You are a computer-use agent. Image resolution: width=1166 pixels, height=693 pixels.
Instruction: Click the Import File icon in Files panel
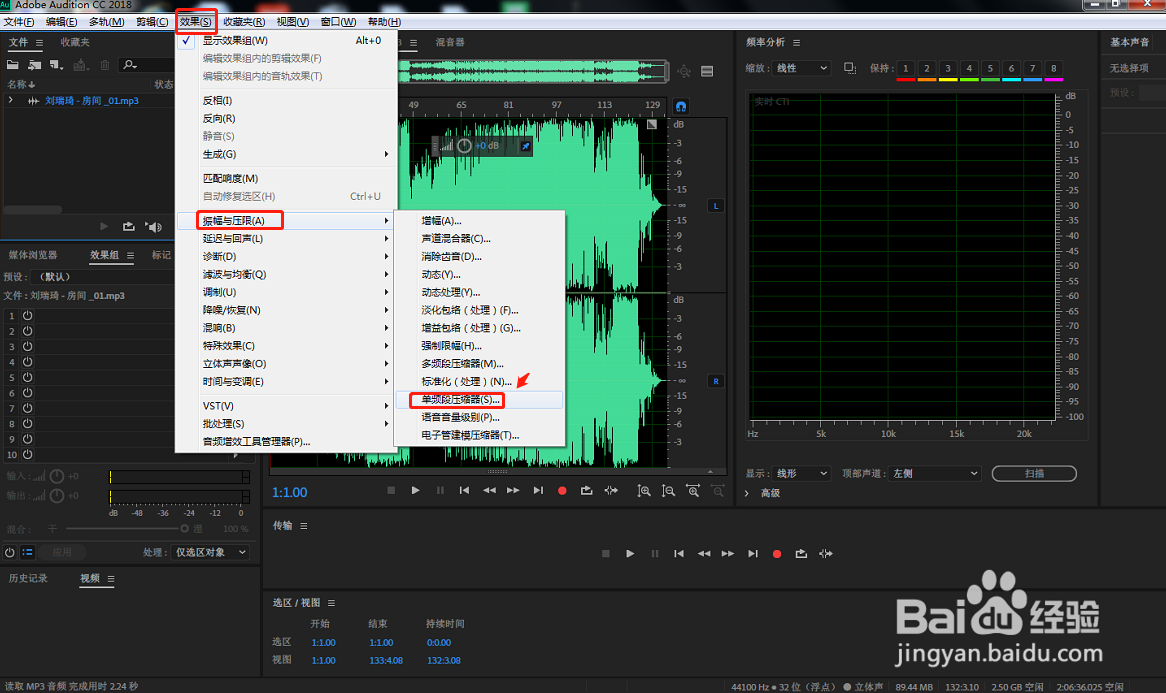(x=34, y=65)
